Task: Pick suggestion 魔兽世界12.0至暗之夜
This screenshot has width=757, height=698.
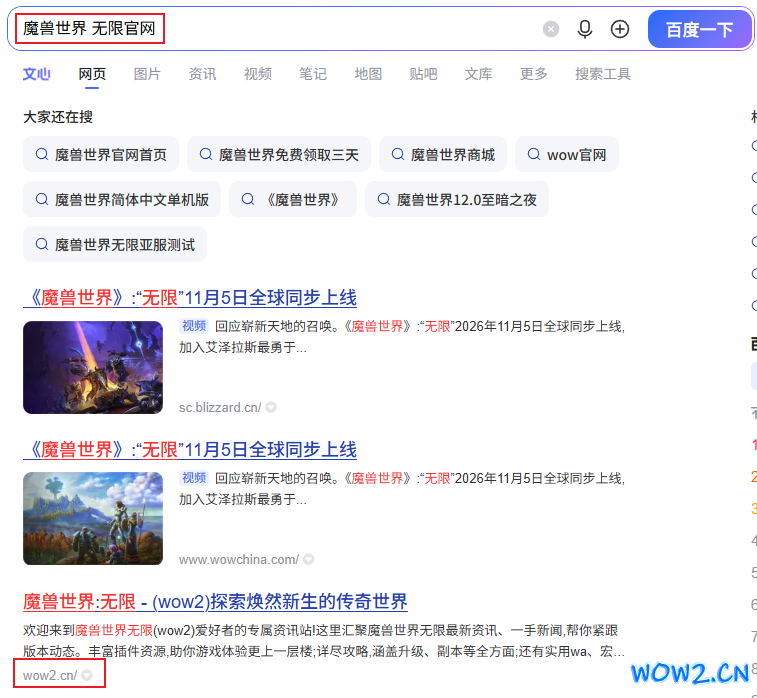Action: pos(457,199)
